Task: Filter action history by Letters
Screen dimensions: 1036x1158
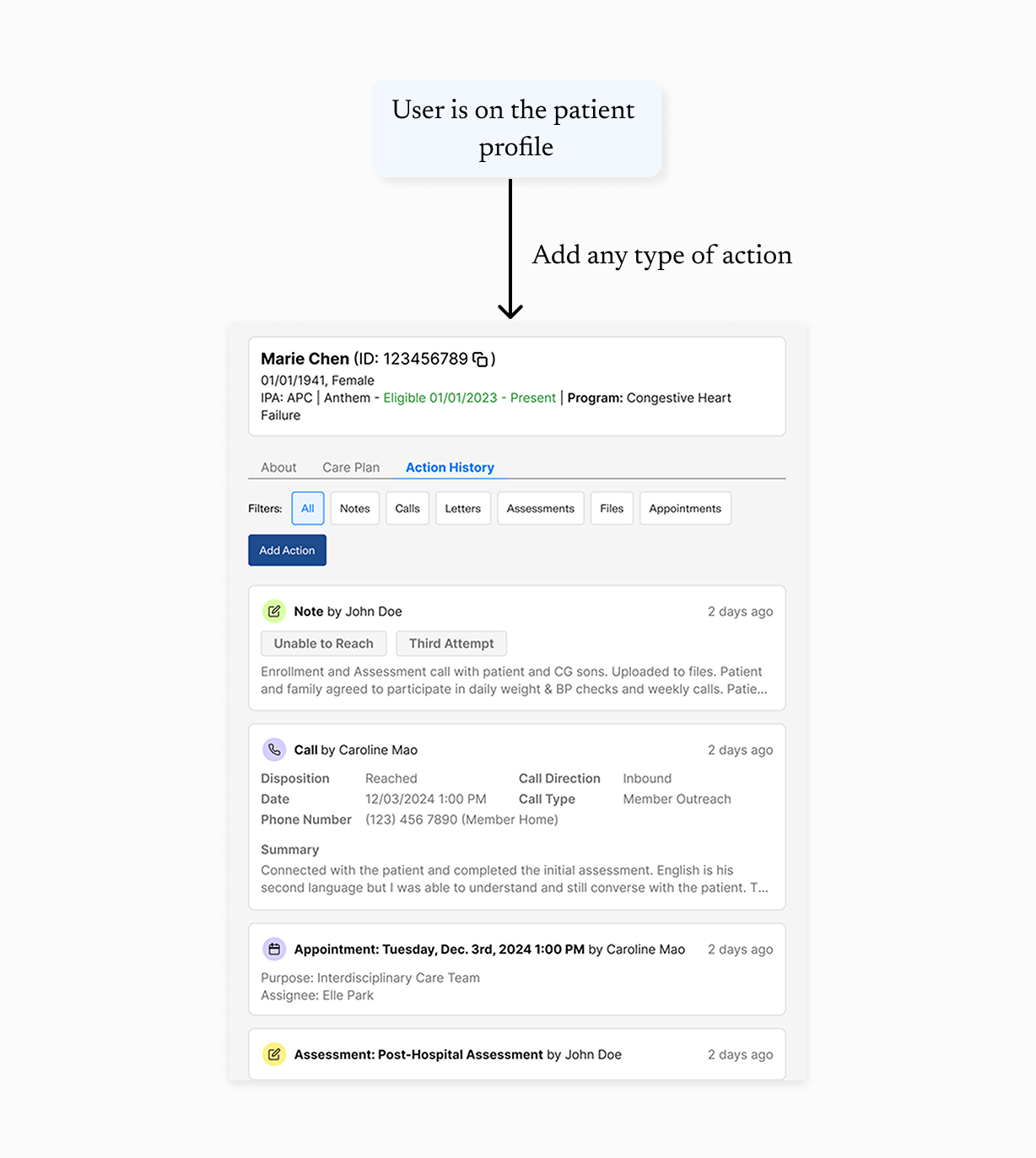Action: coord(463,508)
